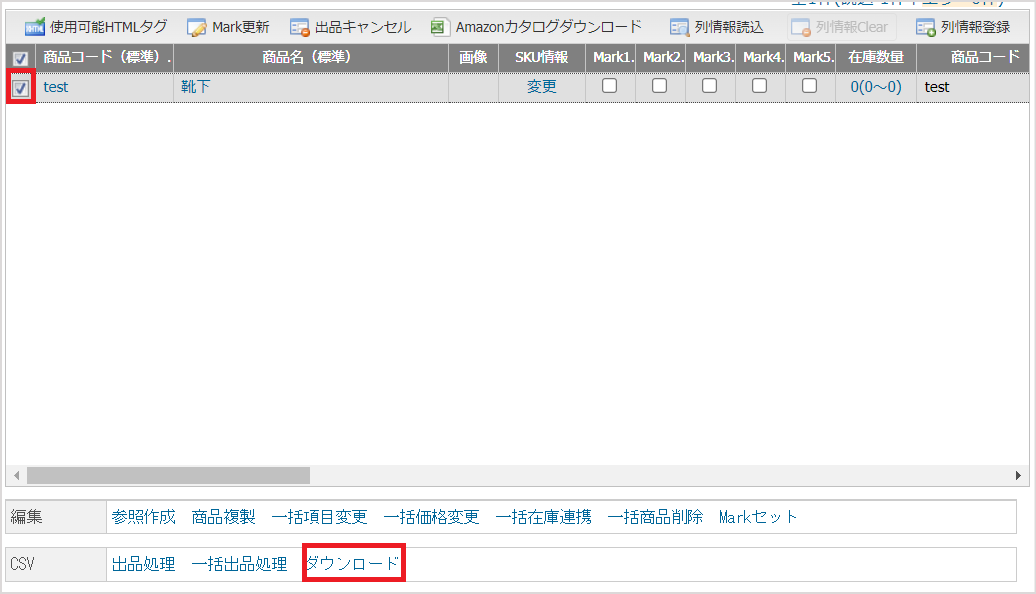The width and height of the screenshot is (1036, 594).
Task: Tick Mark5 checkbox in test row
Action: (x=809, y=86)
